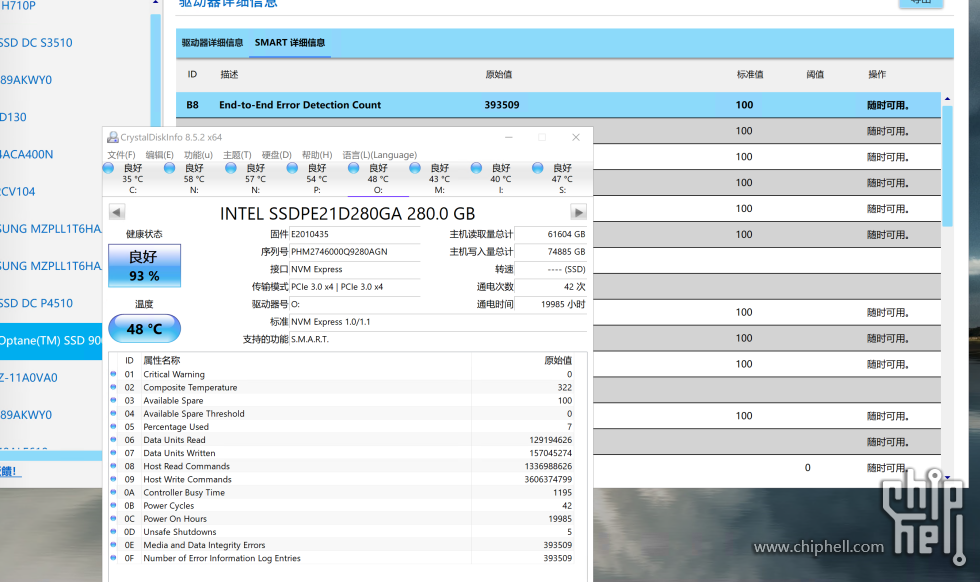Select Z-11A0VA0 drive in background list

coord(29,378)
